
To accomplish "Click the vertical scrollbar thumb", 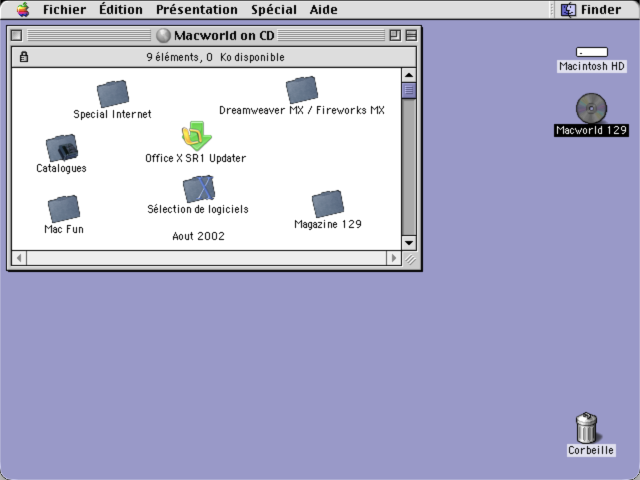I will coord(409,90).
